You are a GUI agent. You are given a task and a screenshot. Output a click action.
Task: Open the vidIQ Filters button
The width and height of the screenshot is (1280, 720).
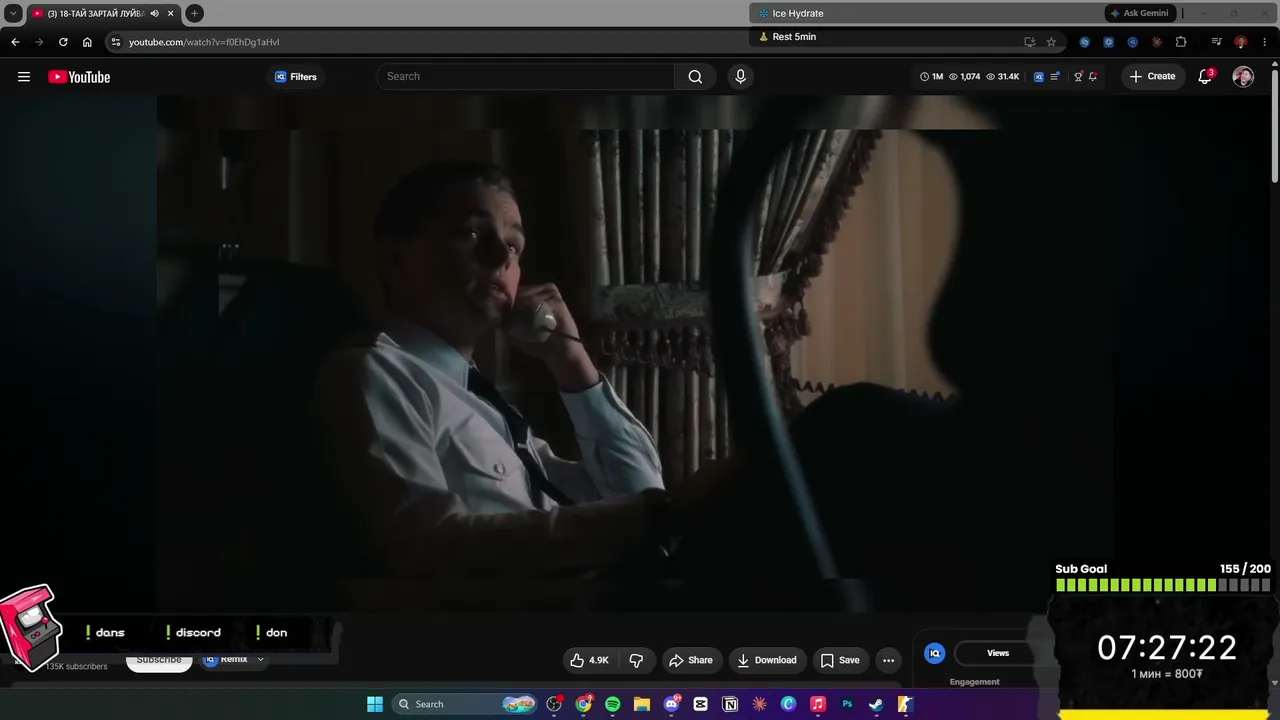pyautogui.click(x=296, y=77)
